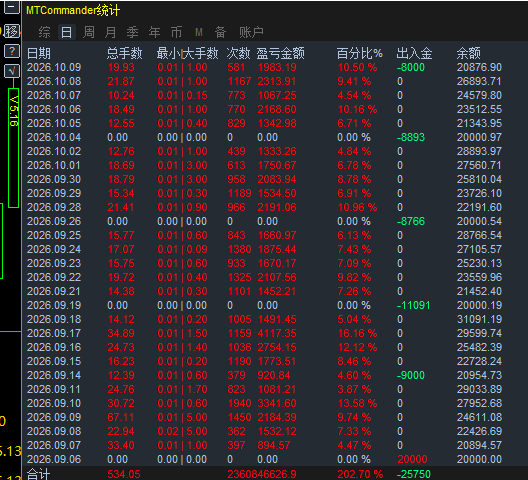Open the 周 weekly tab
The image size is (528, 480).
[x=89, y=32]
